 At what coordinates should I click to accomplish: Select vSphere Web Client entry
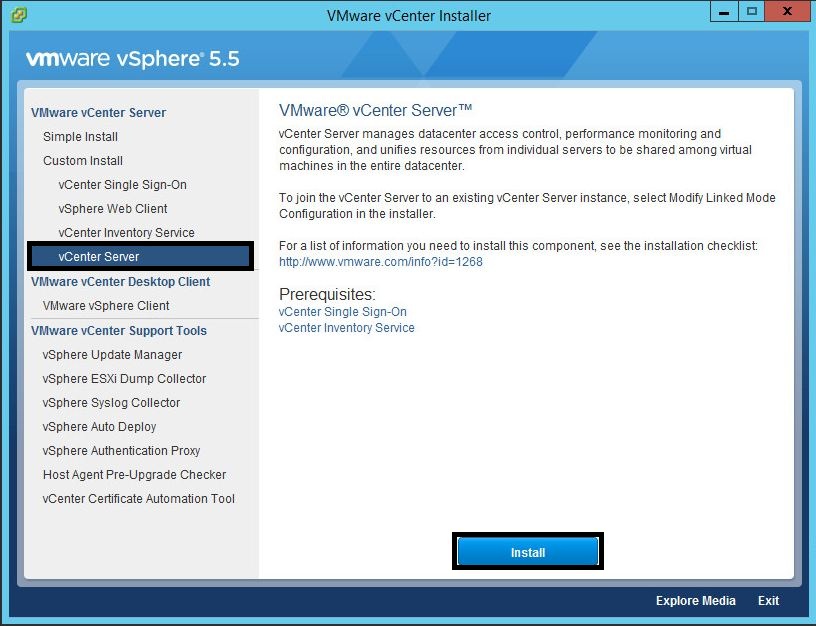tap(113, 209)
